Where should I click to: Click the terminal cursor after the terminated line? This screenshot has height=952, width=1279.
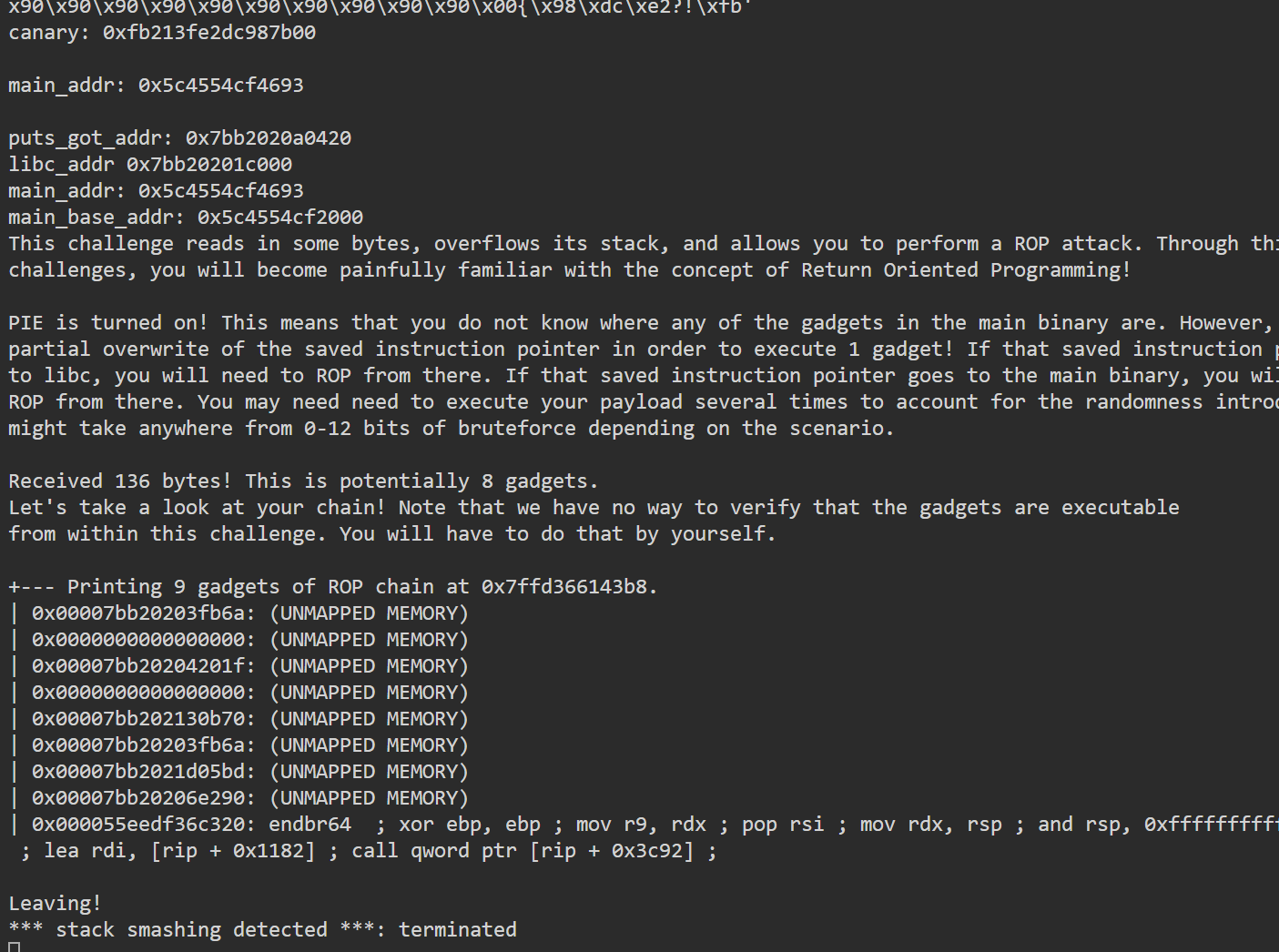[x=14, y=947]
